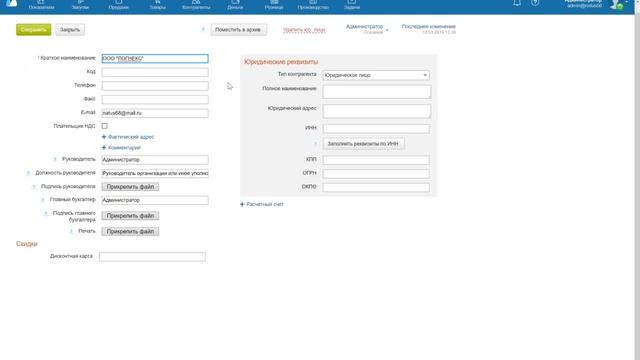This screenshot has height=360, width=640.
Task: Open the Товары section in top navigation
Action: coord(157,5)
